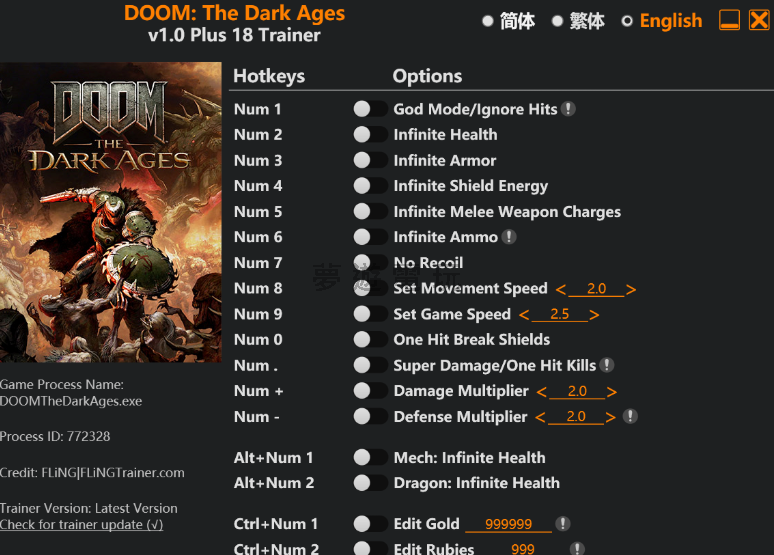This screenshot has height=555, width=774.
Task: Select Simplified Chinese language radio
Action: point(488,21)
